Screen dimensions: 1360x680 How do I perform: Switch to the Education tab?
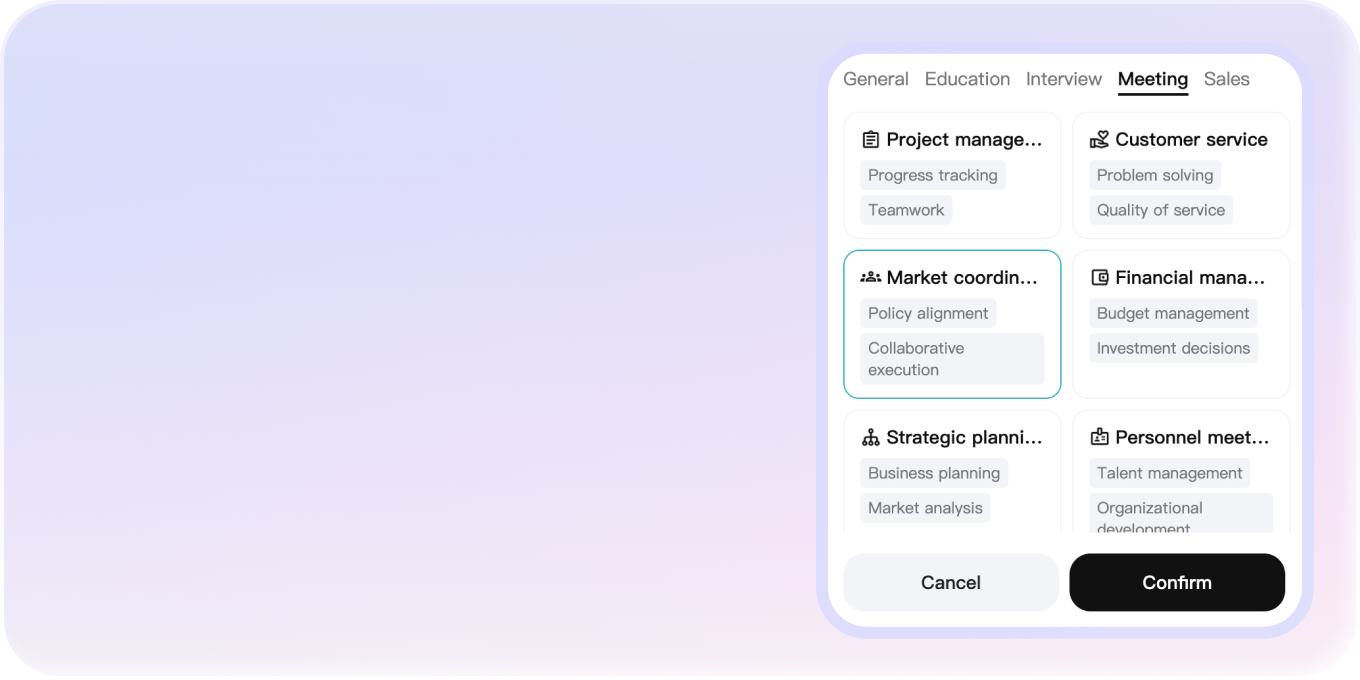[x=967, y=78]
